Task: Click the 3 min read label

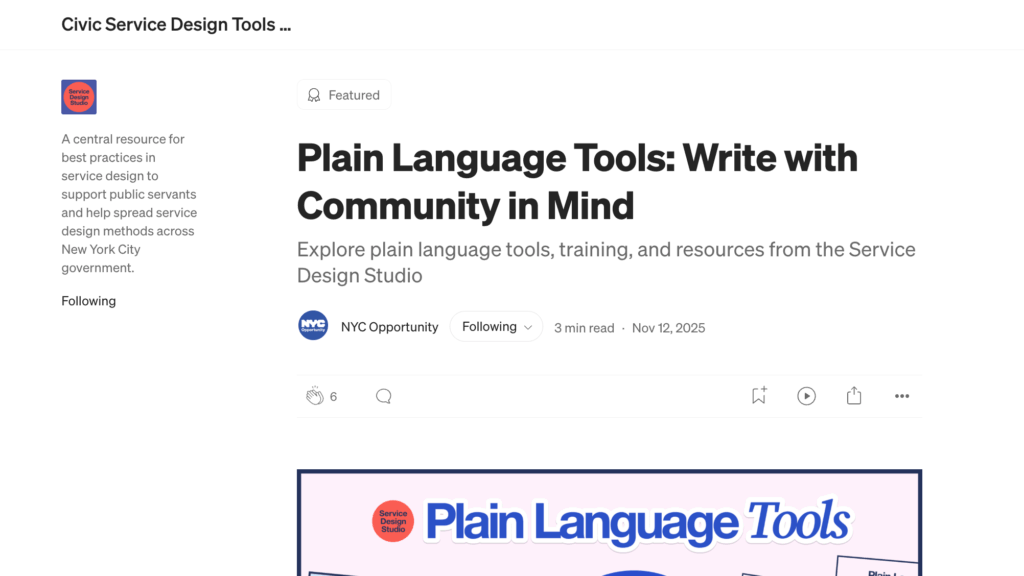Action: pos(584,328)
